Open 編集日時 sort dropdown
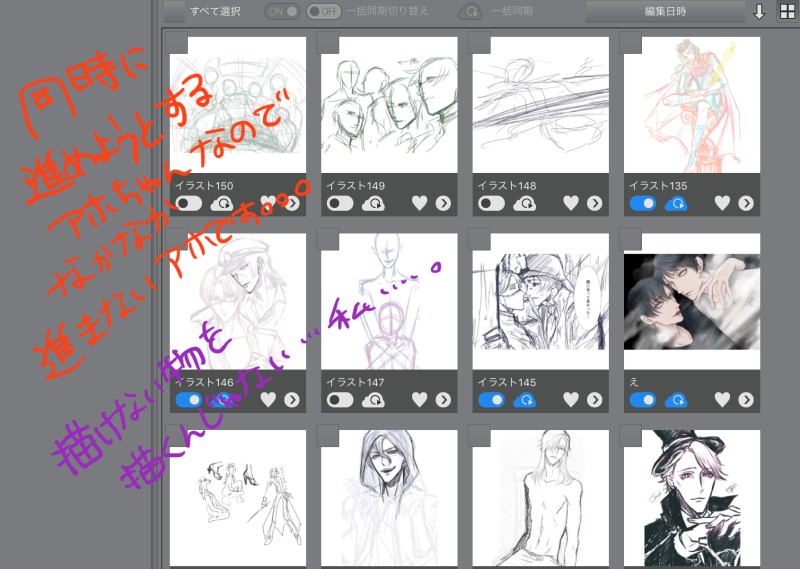 (x=665, y=11)
